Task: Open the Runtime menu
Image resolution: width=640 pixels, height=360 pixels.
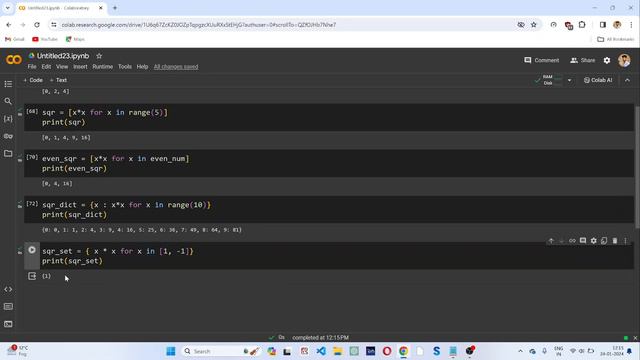Action: 102,67
